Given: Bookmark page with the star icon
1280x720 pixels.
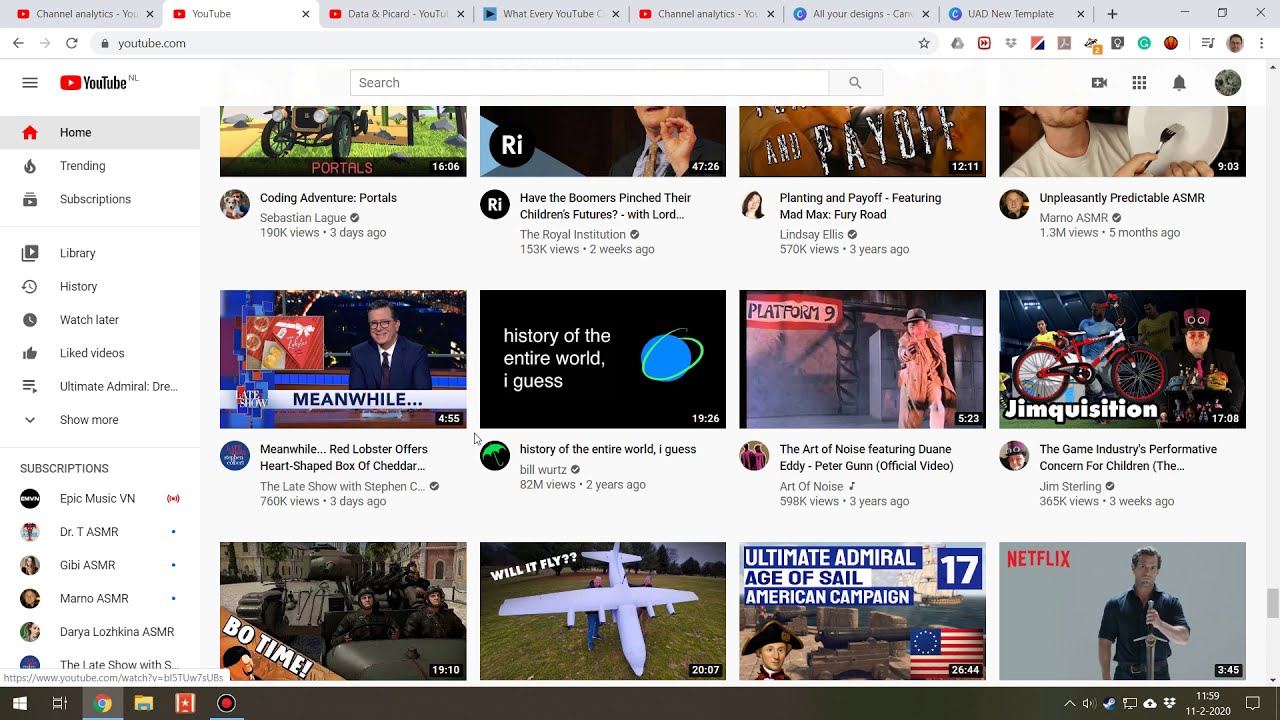Looking at the screenshot, I should 924,43.
